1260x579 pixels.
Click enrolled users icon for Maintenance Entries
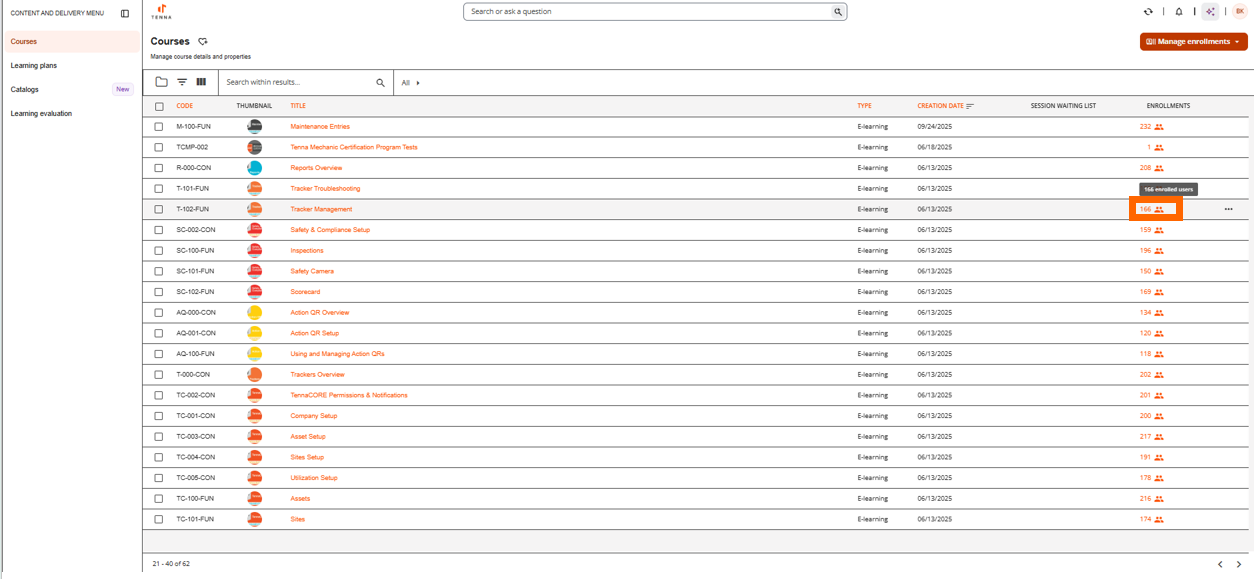[1159, 127]
